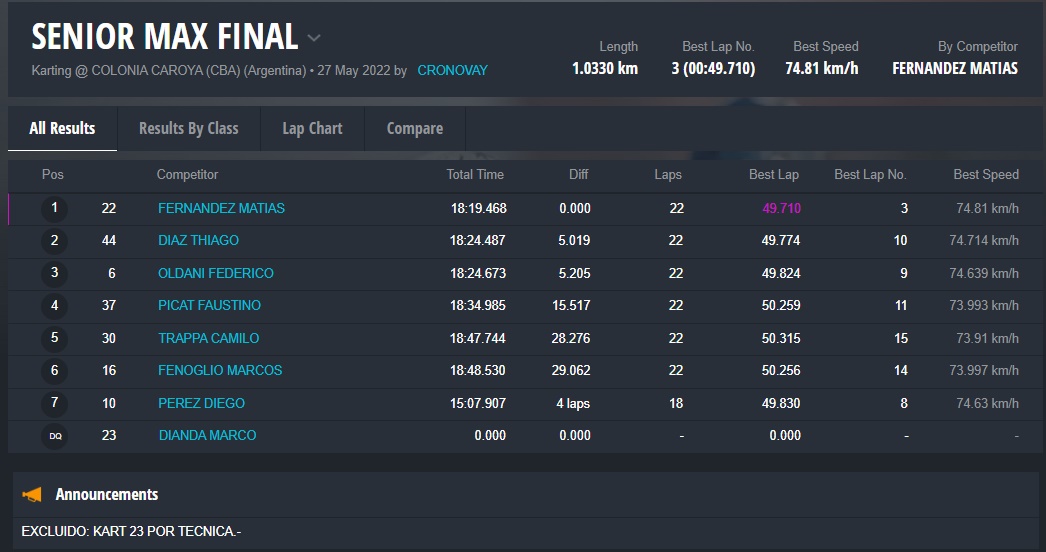Click the Best Lap column header
Image resolution: width=1046 pixels, height=552 pixels.
click(x=773, y=174)
